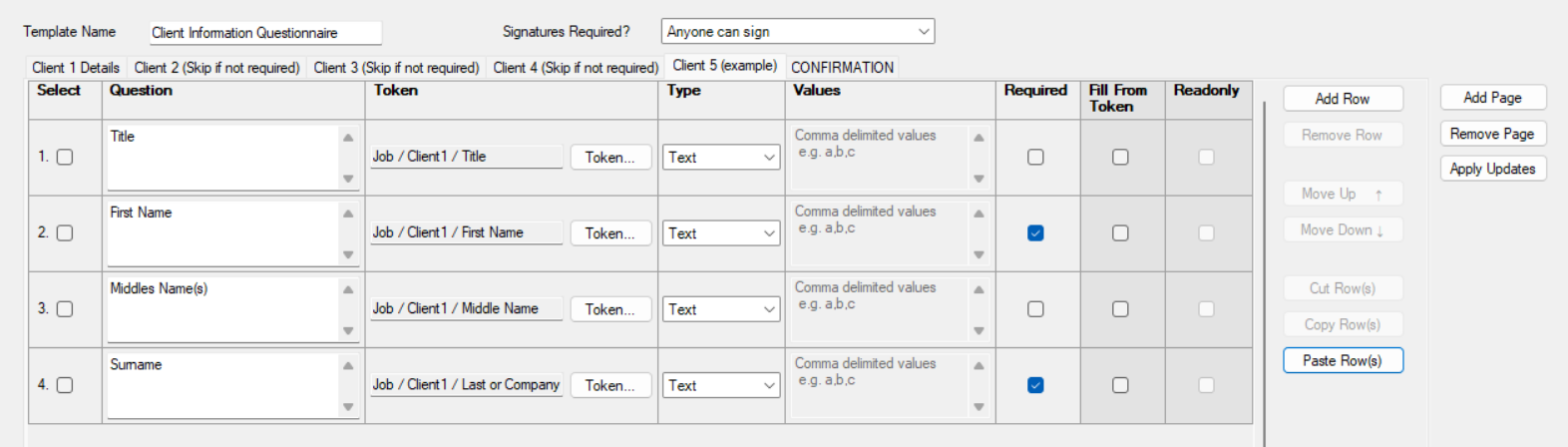The height and width of the screenshot is (447, 1568).
Task: Click Paste Row(s) button
Action: coord(1342,360)
